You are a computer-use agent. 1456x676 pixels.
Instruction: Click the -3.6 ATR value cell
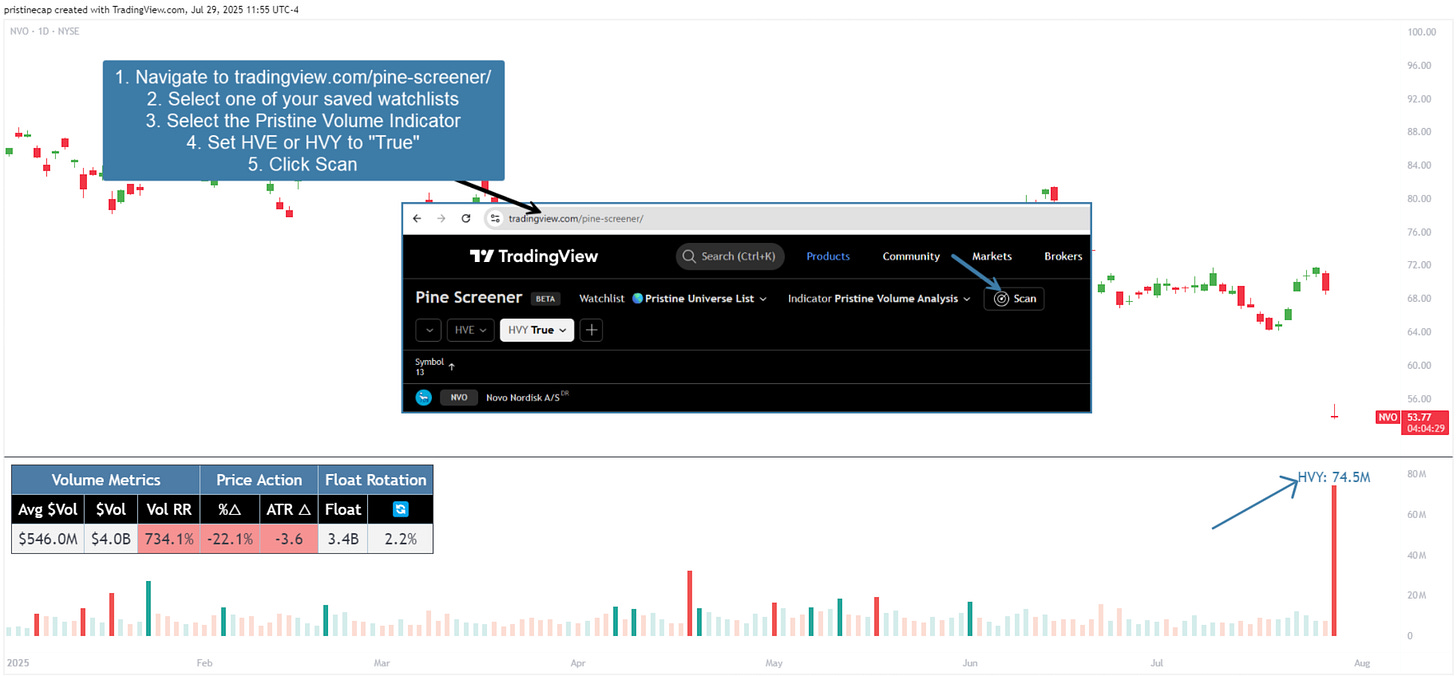(289, 538)
